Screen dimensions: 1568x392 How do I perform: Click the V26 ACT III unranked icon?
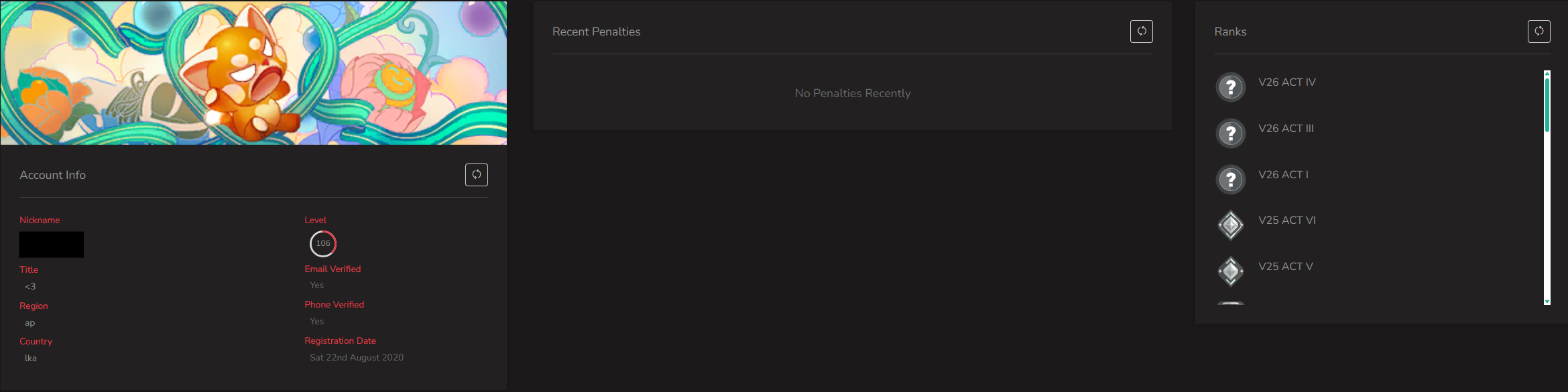(1231, 133)
